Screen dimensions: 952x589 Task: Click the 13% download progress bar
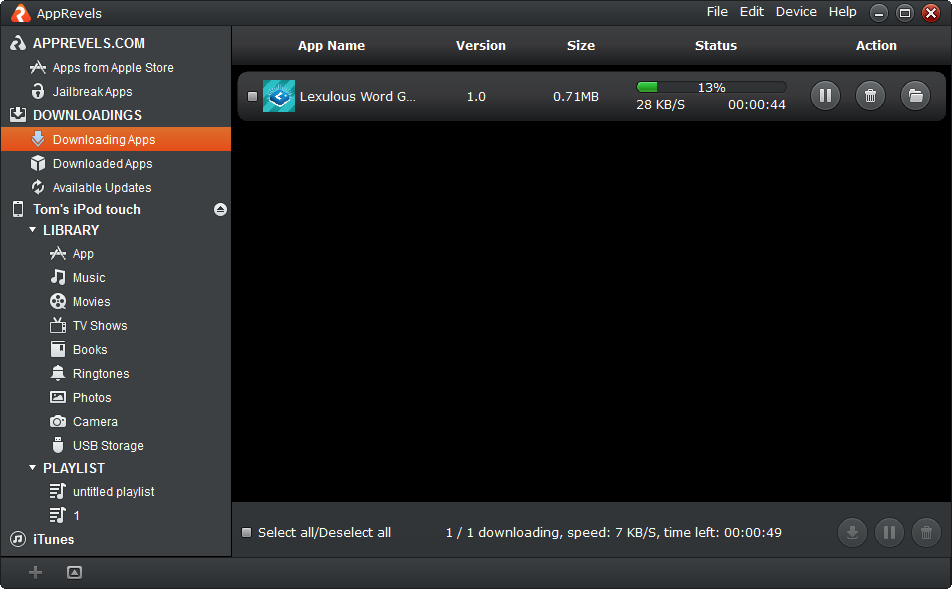tap(711, 87)
